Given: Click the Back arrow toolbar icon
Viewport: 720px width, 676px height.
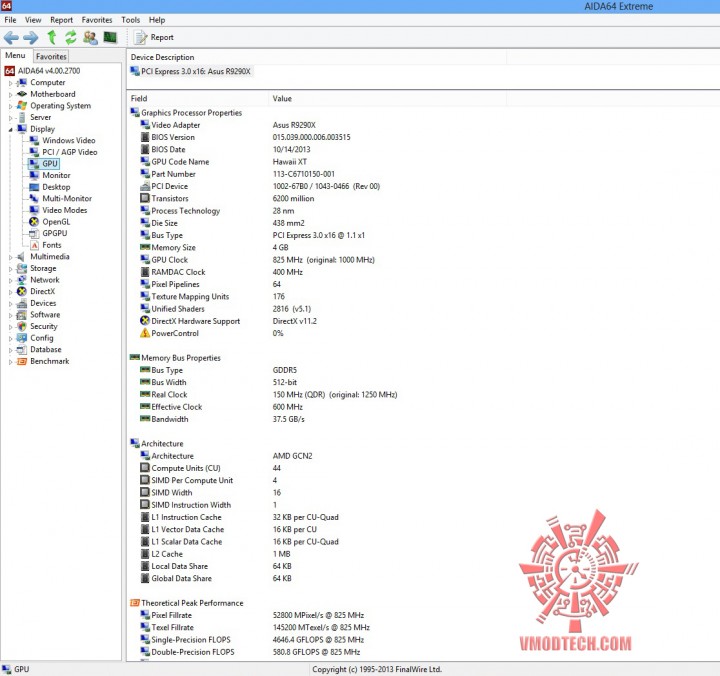Looking at the screenshot, I should [x=11, y=38].
